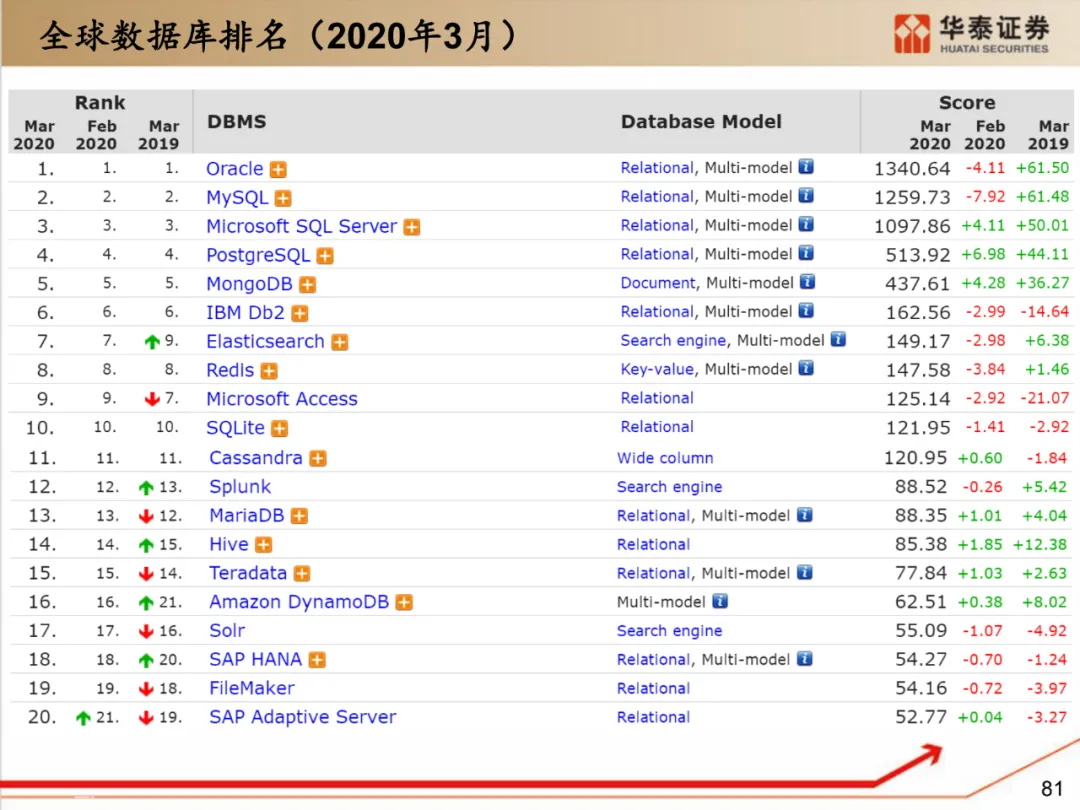1080x810 pixels.
Task: Select Microsoft Access change value -21.07
Action: (1045, 398)
